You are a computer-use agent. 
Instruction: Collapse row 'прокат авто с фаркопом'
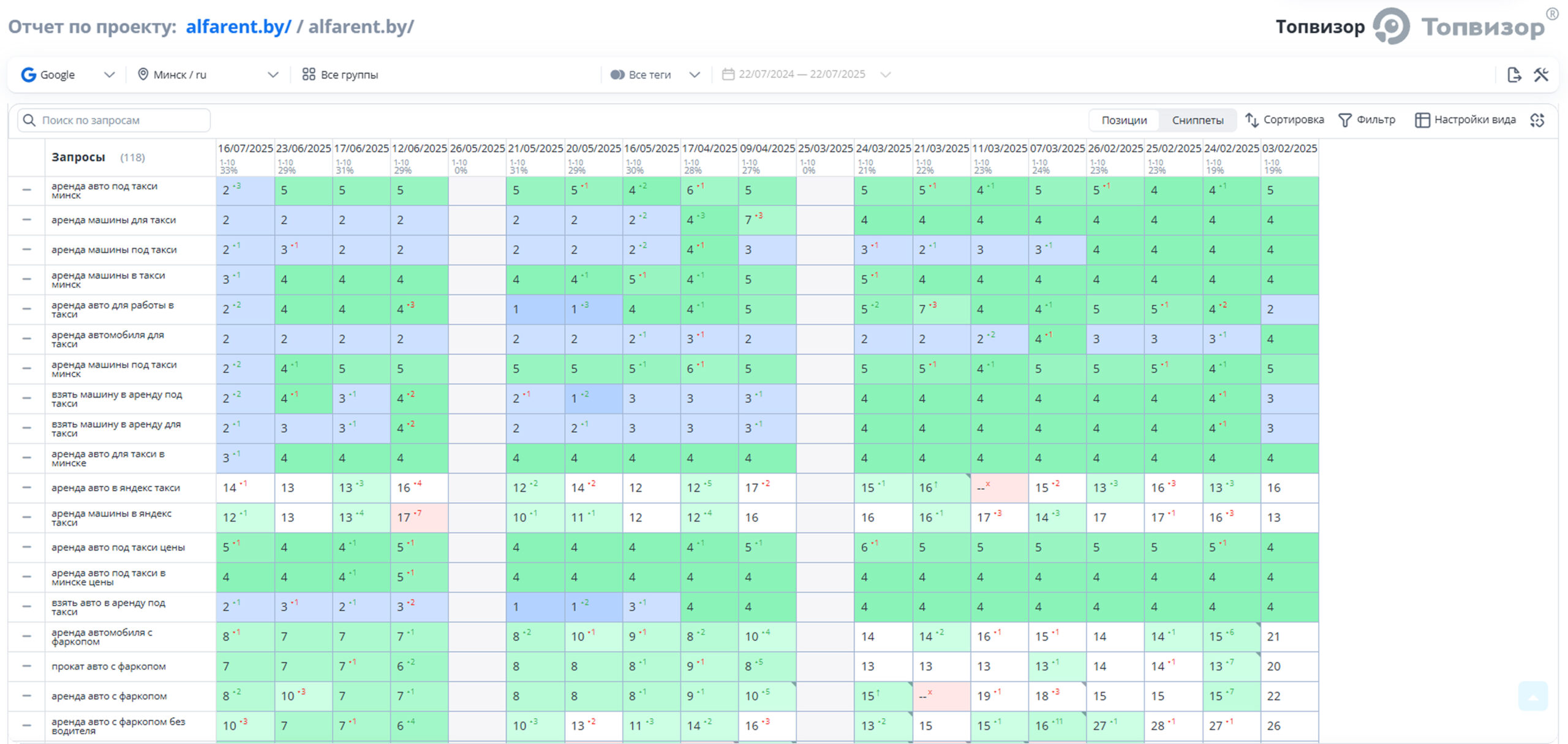point(26,666)
